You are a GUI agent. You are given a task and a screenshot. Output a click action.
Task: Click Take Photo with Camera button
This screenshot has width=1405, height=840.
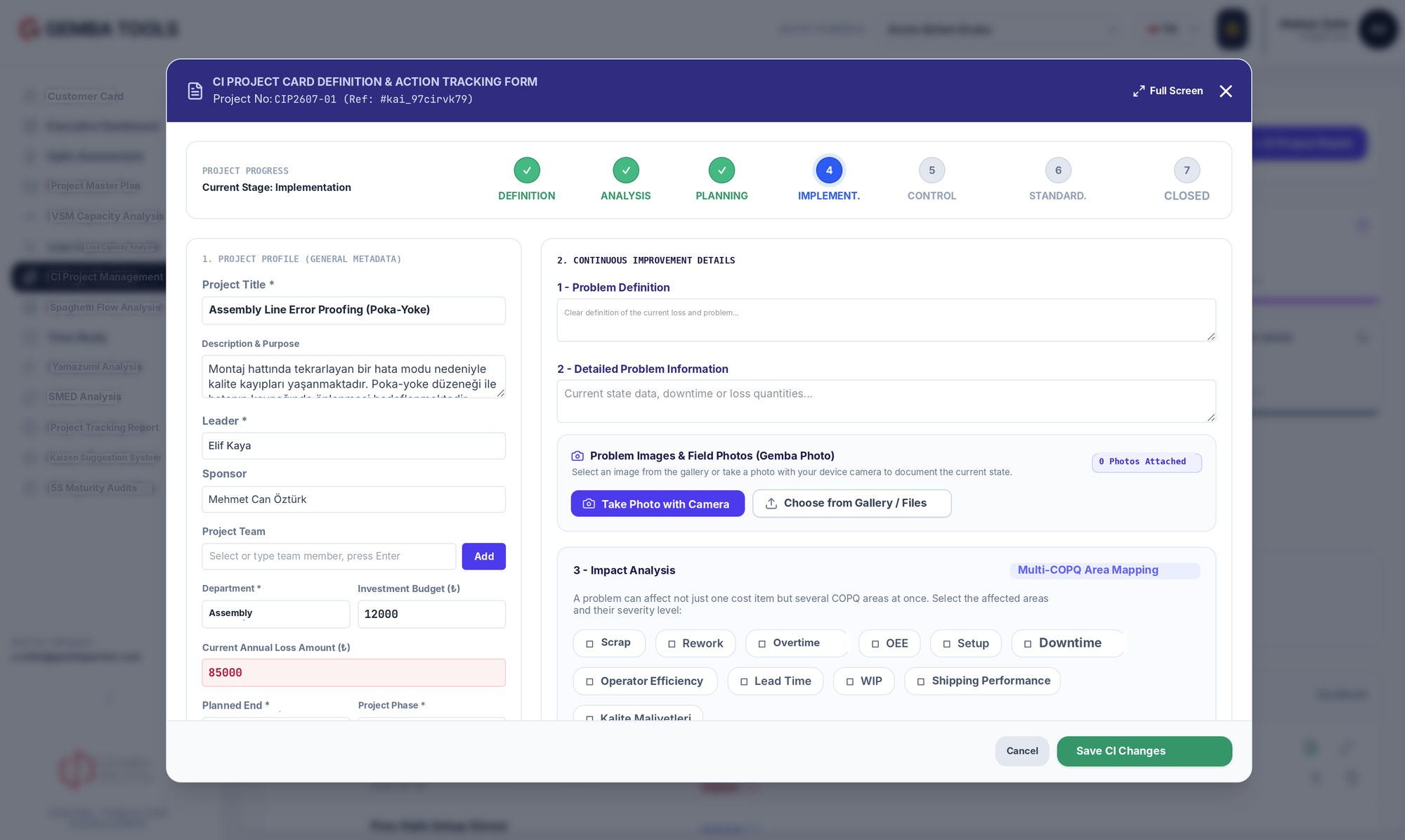tap(658, 504)
